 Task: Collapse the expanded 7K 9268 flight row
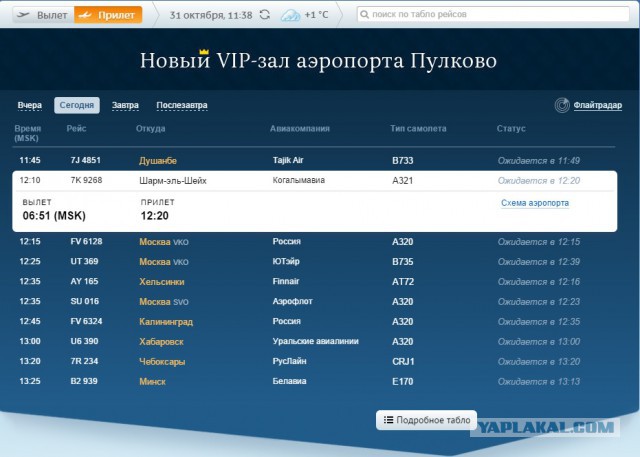click(314, 180)
